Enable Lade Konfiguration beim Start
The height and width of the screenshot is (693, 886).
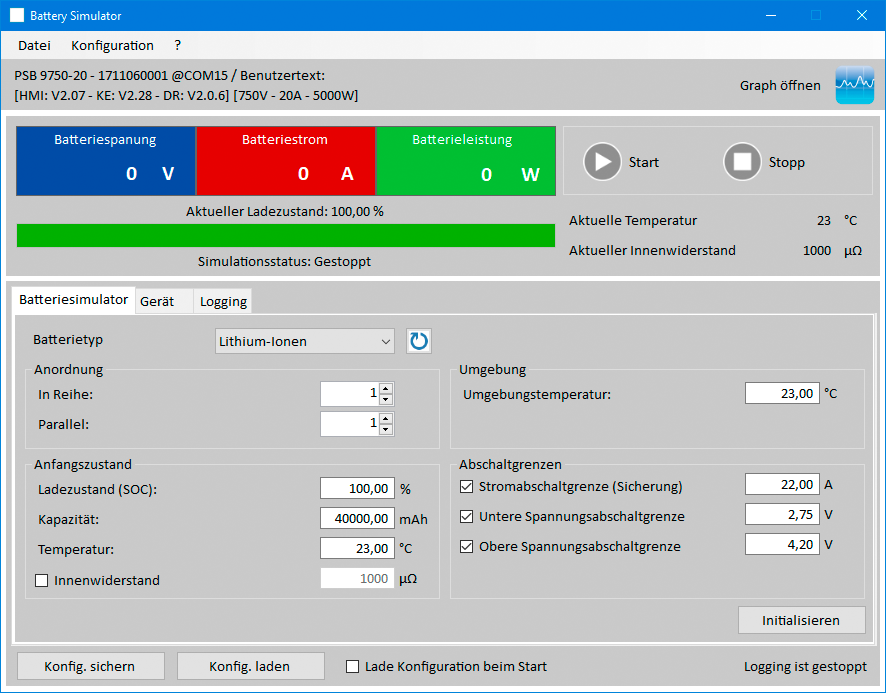[352, 666]
